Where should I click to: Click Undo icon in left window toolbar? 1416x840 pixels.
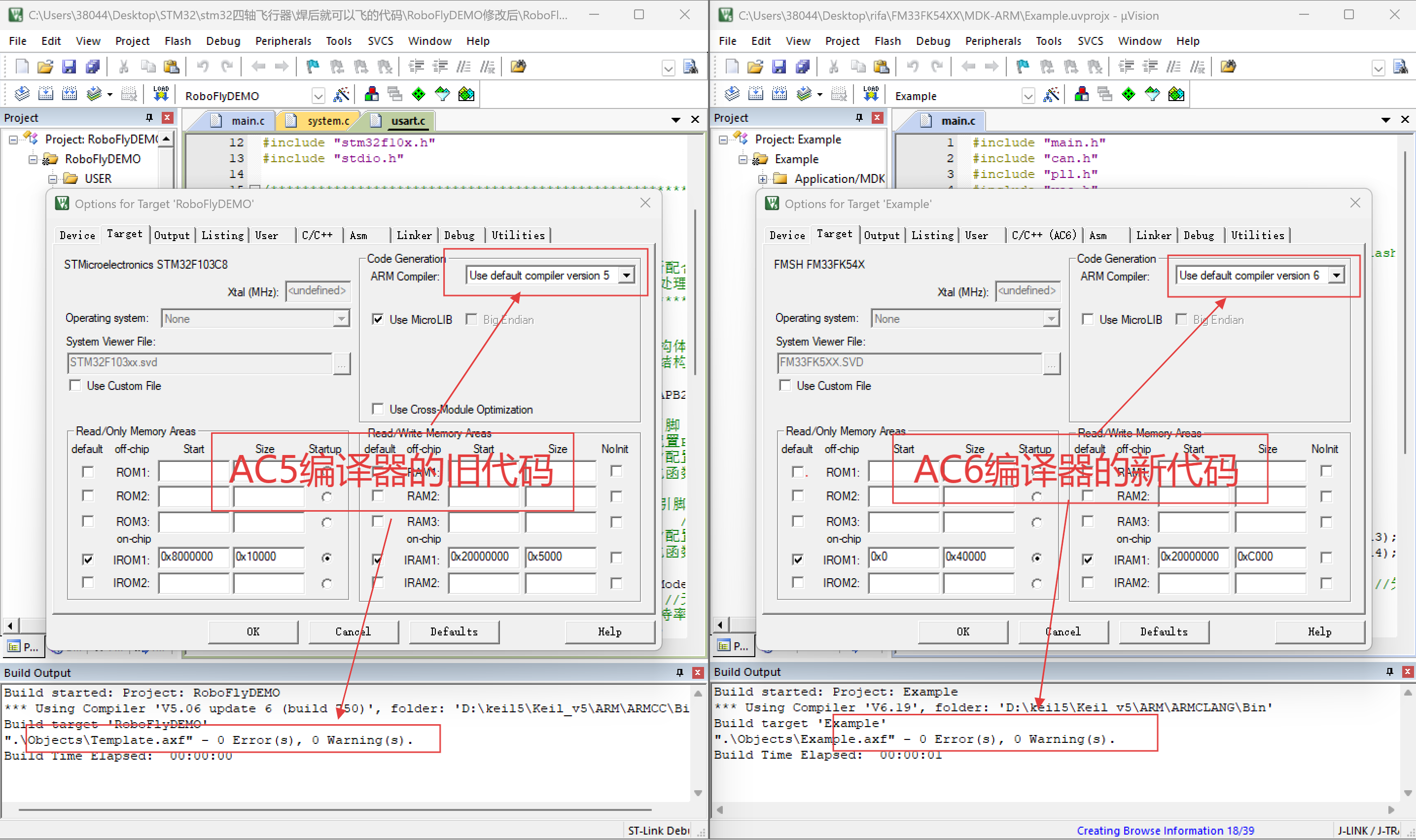tap(202, 67)
